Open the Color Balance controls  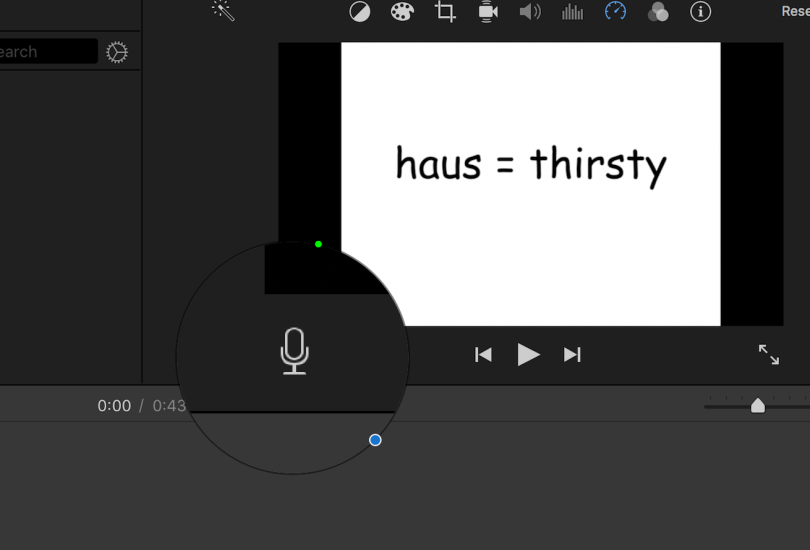click(x=359, y=12)
